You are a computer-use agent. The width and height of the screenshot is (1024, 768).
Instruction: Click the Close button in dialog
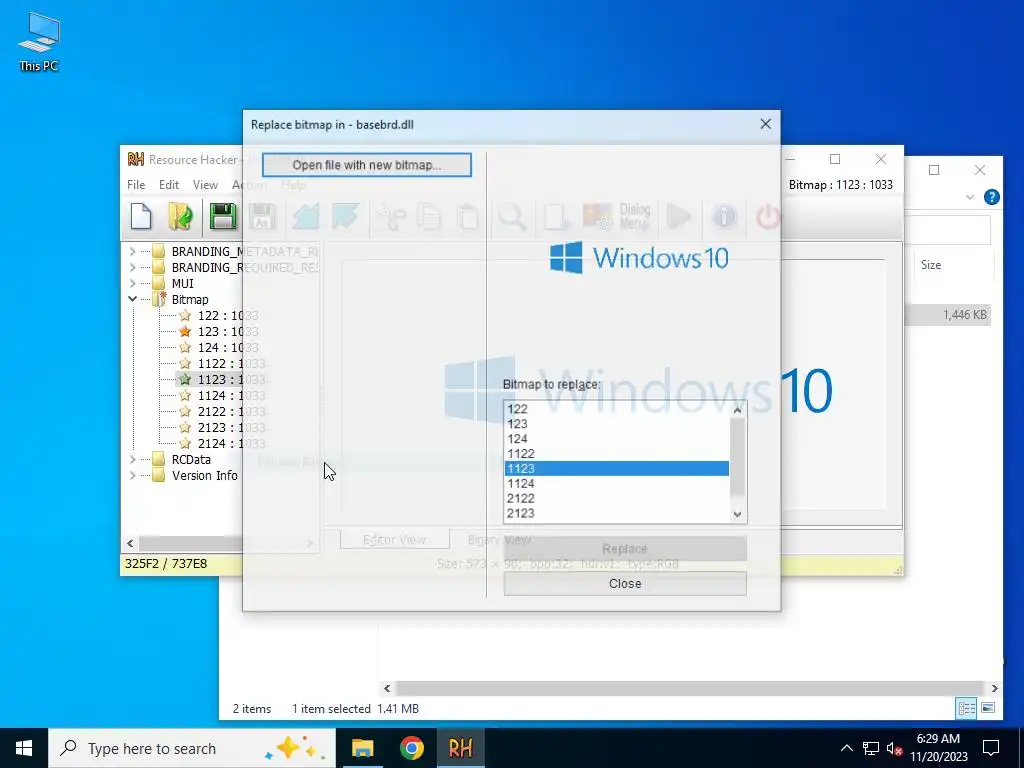[625, 584]
